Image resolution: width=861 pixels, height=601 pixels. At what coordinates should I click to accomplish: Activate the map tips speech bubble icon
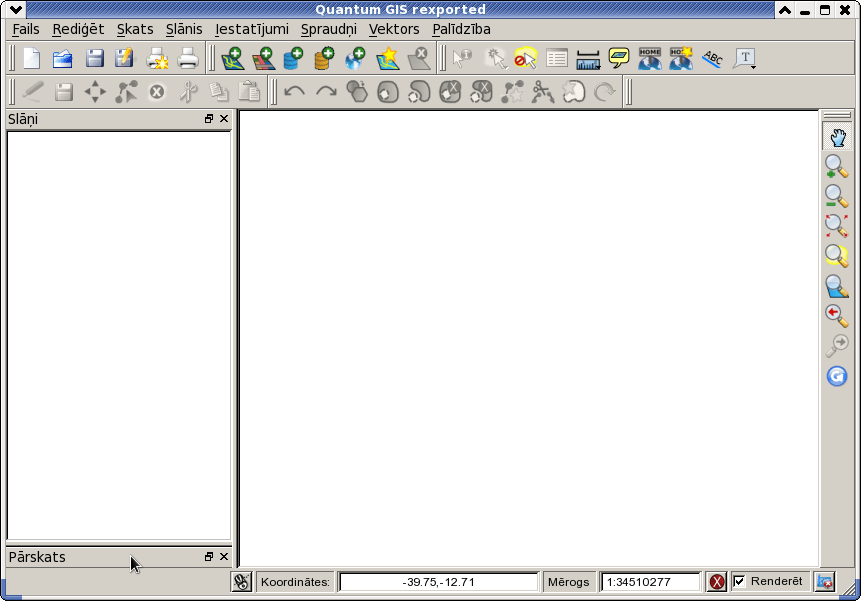coord(619,58)
